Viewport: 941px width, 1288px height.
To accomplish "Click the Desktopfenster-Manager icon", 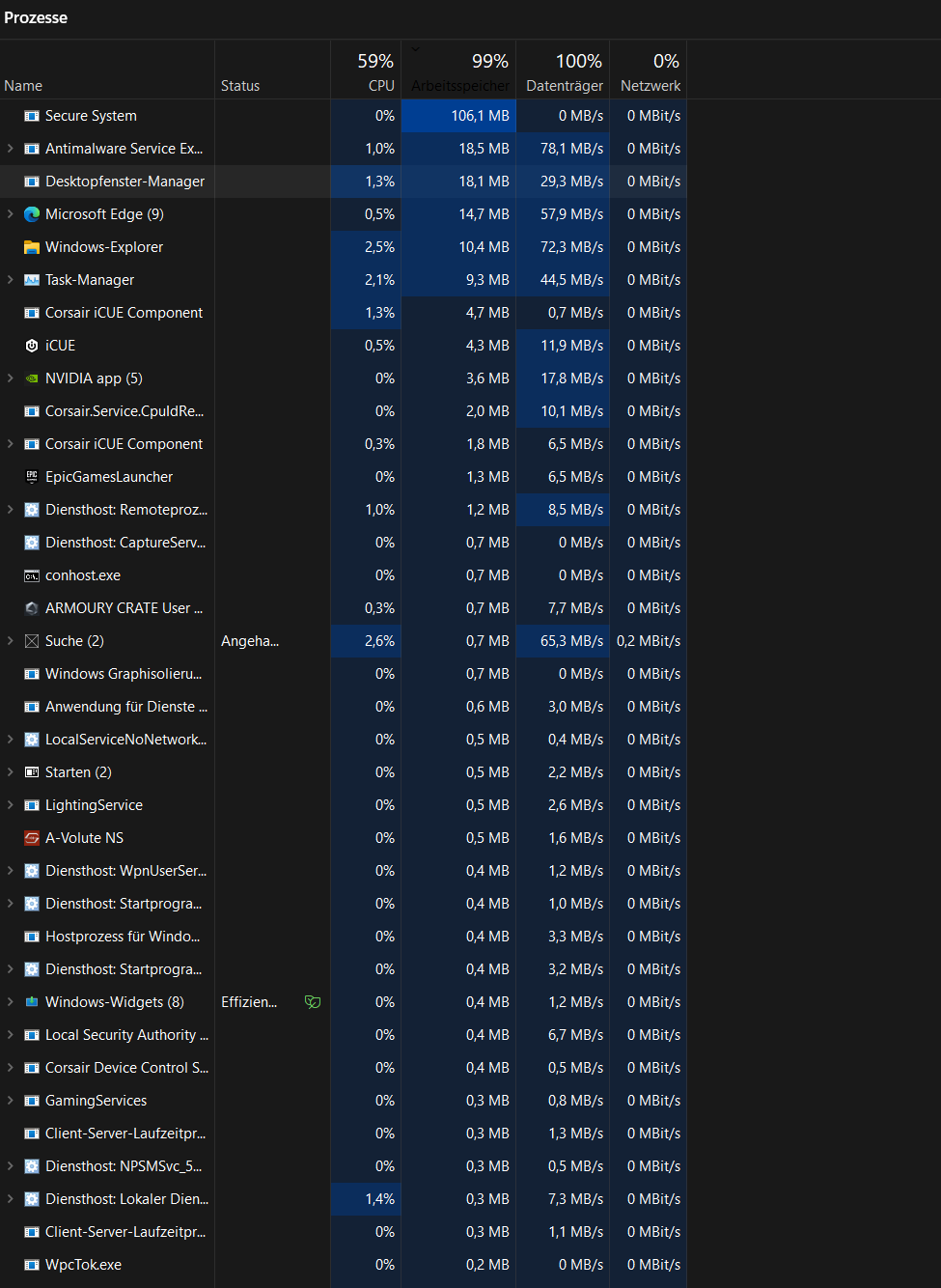I will [x=32, y=182].
